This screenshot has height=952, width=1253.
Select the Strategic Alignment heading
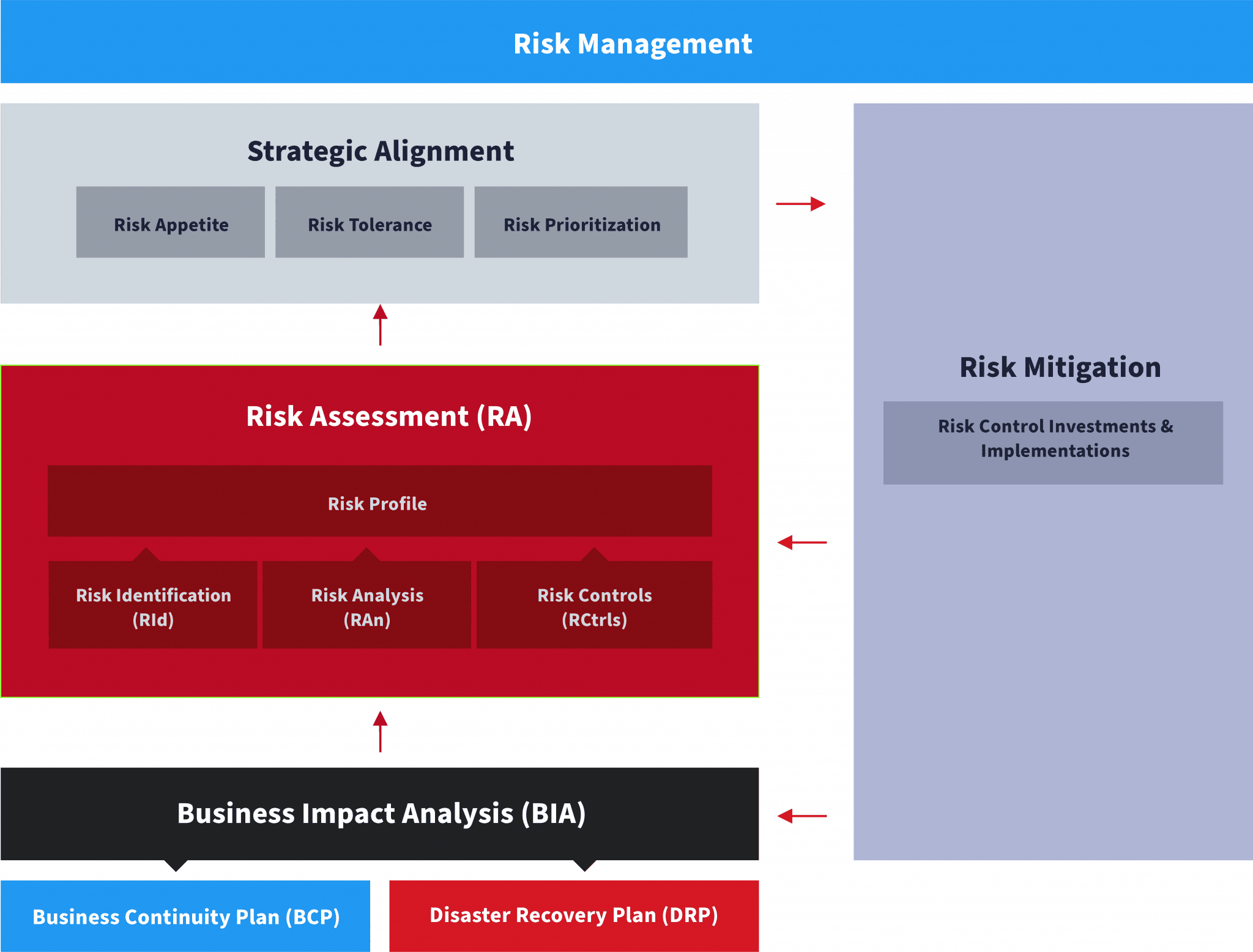[381, 151]
